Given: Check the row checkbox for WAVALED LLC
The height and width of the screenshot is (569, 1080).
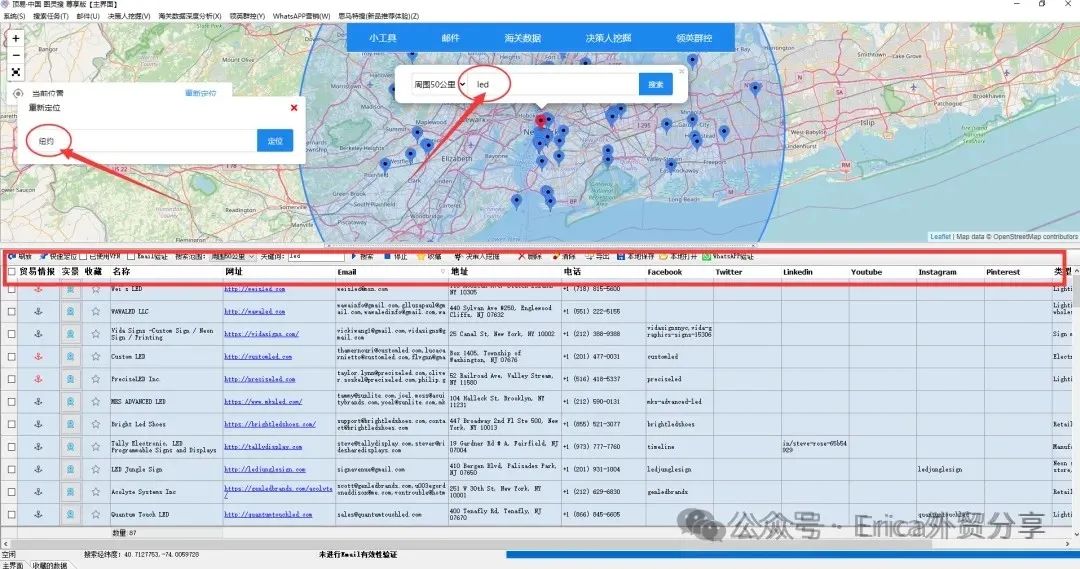Looking at the screenshot, I should click(x=11, y=311).
